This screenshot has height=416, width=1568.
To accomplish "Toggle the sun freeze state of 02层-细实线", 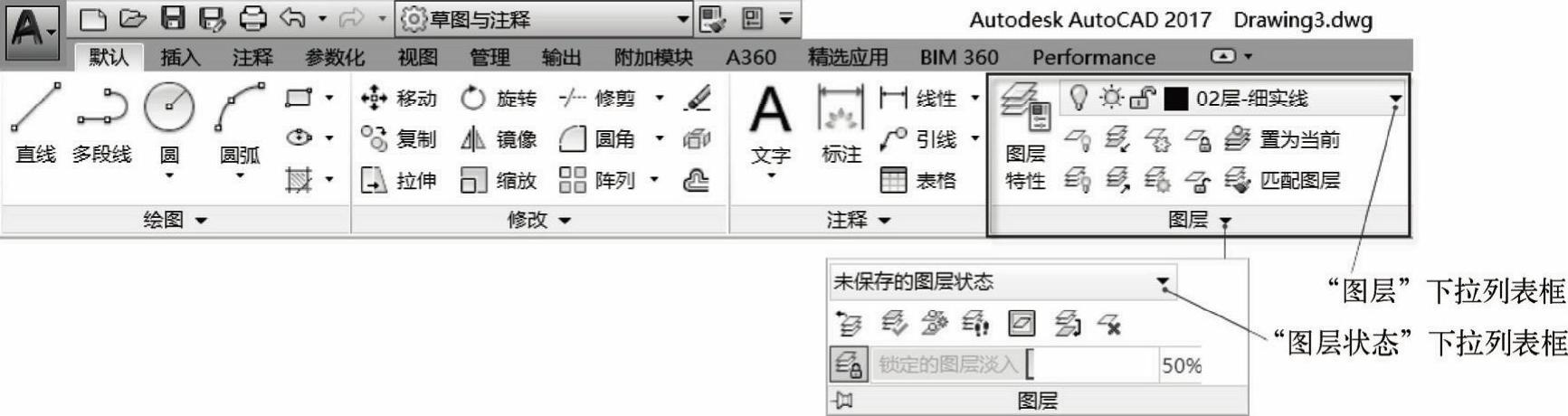I will pyautogui.click(x=1110, y=98).
